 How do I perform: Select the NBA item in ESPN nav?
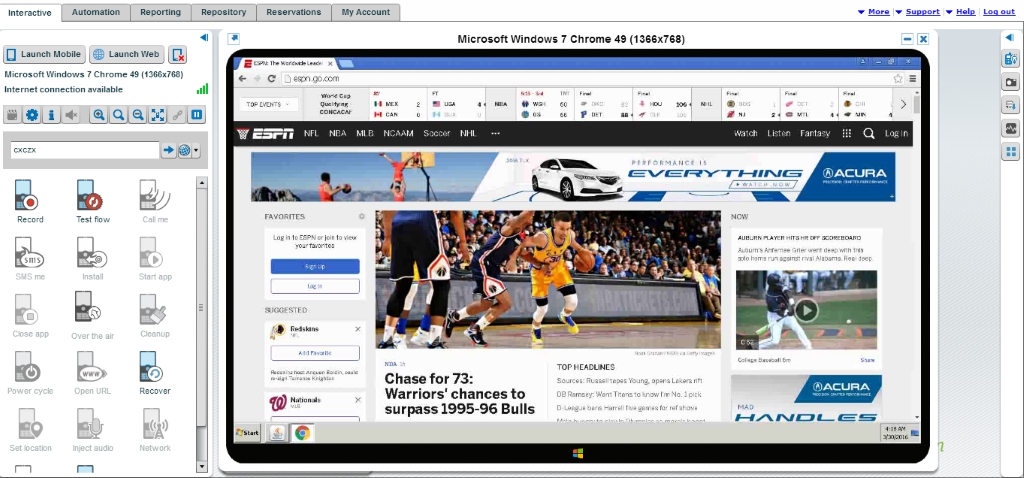click(x=338, y=133)
